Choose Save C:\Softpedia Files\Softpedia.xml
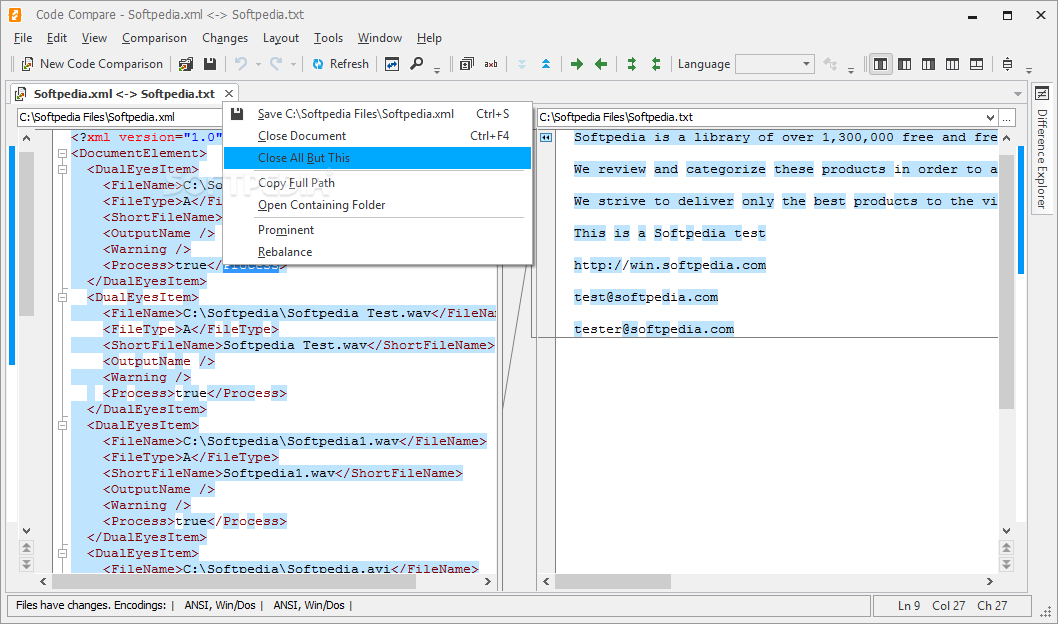 coord(377,114)
